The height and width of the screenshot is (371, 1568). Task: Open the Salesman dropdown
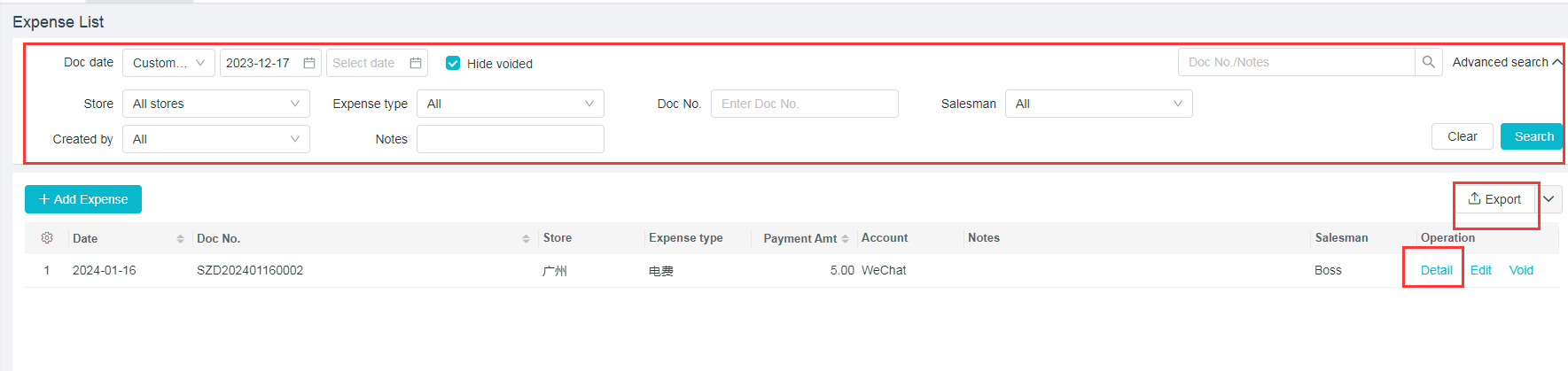click(x=1098, y=104)
